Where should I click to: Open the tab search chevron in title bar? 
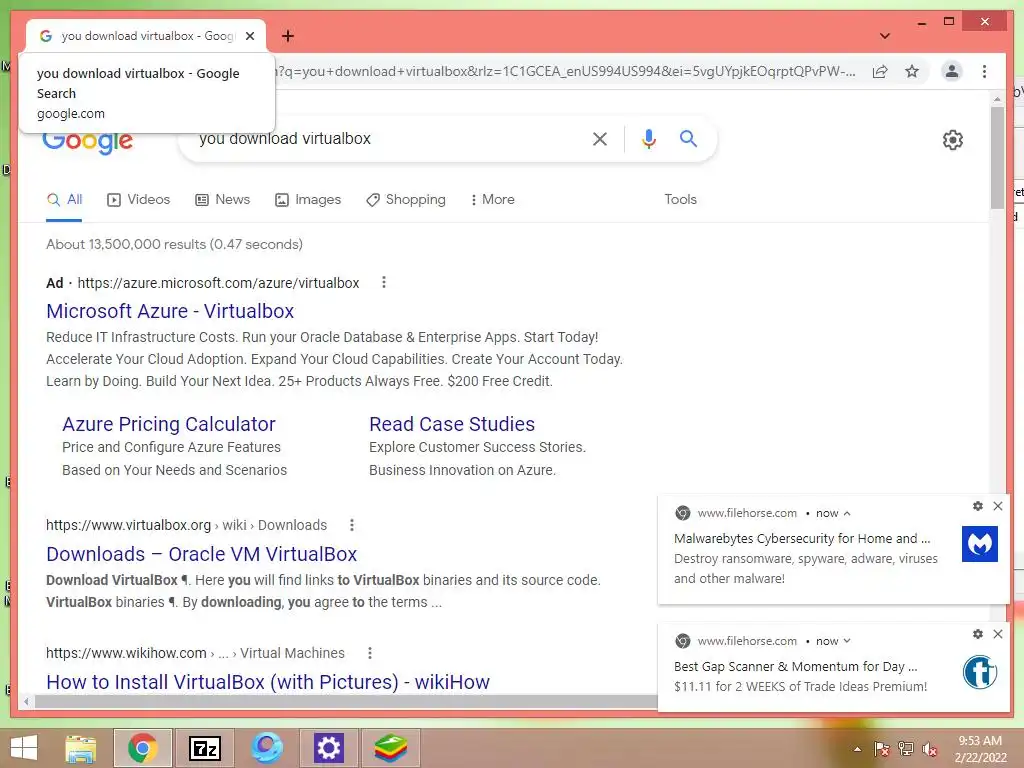click(x=885, y=36)
